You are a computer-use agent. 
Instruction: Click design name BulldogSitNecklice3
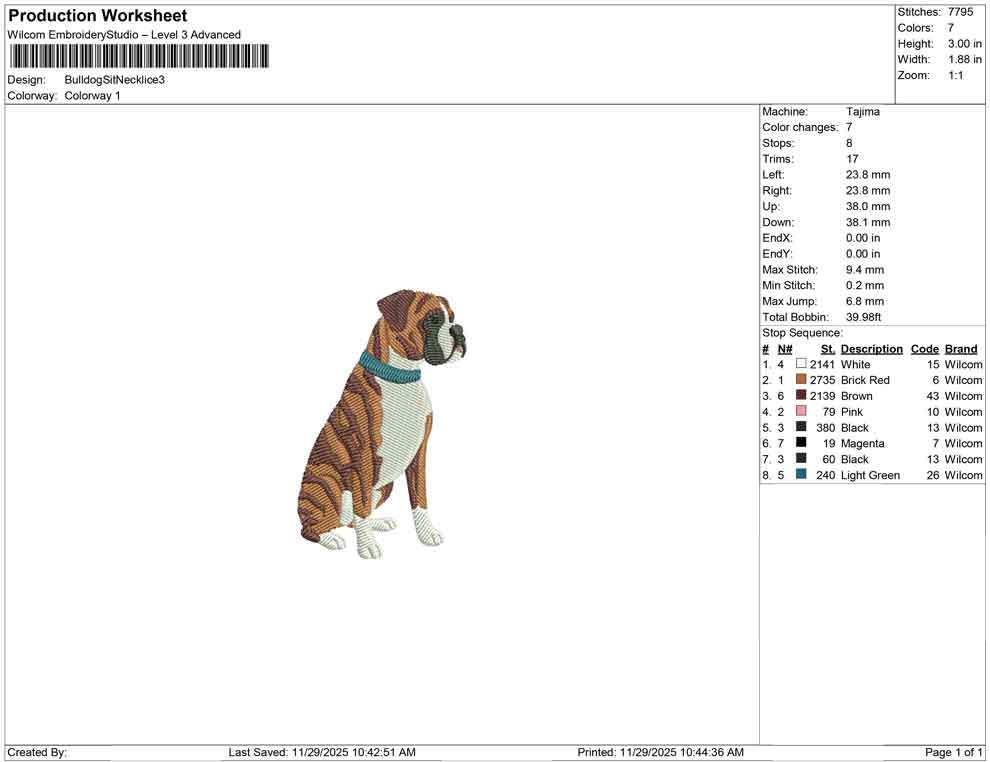pyautogui.click(x=114, y=80)
